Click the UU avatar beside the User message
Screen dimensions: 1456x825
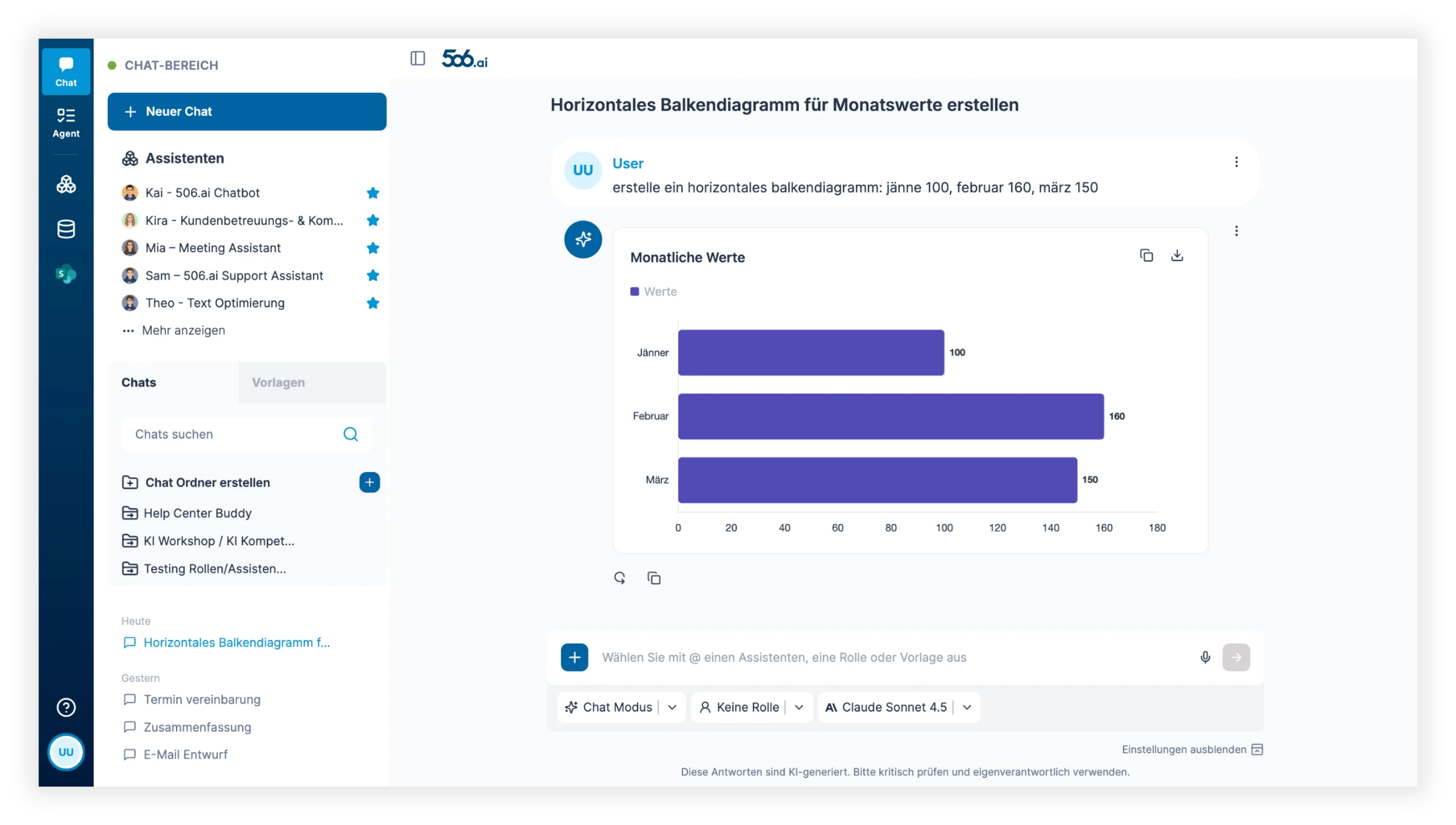[x=583, y=170]
